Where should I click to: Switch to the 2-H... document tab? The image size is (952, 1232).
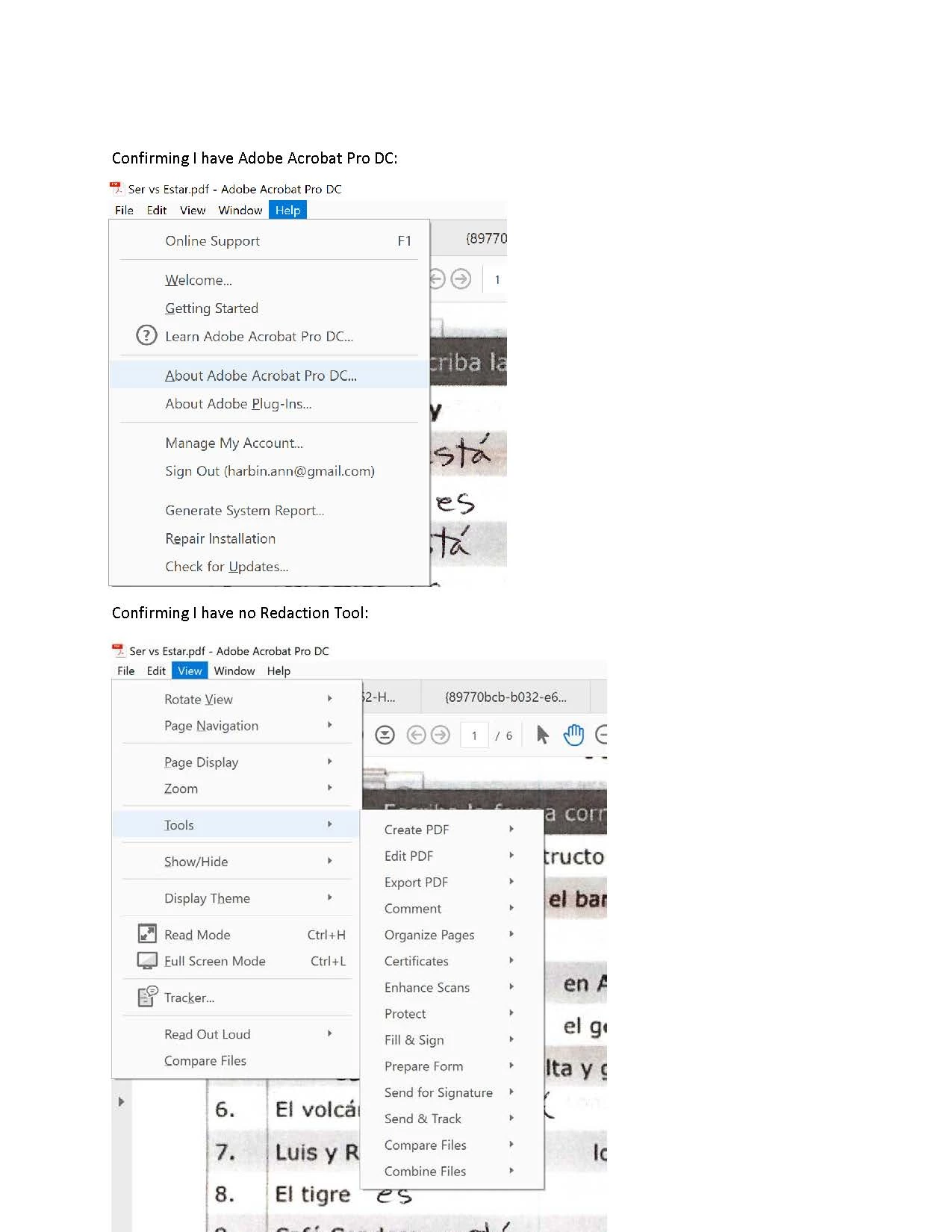391,697
